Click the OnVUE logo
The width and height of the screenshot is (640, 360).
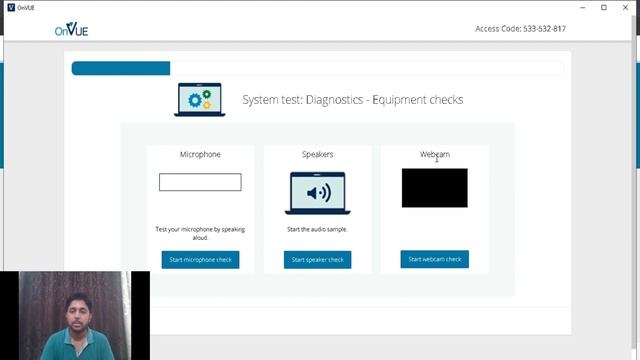pos(71,29)
